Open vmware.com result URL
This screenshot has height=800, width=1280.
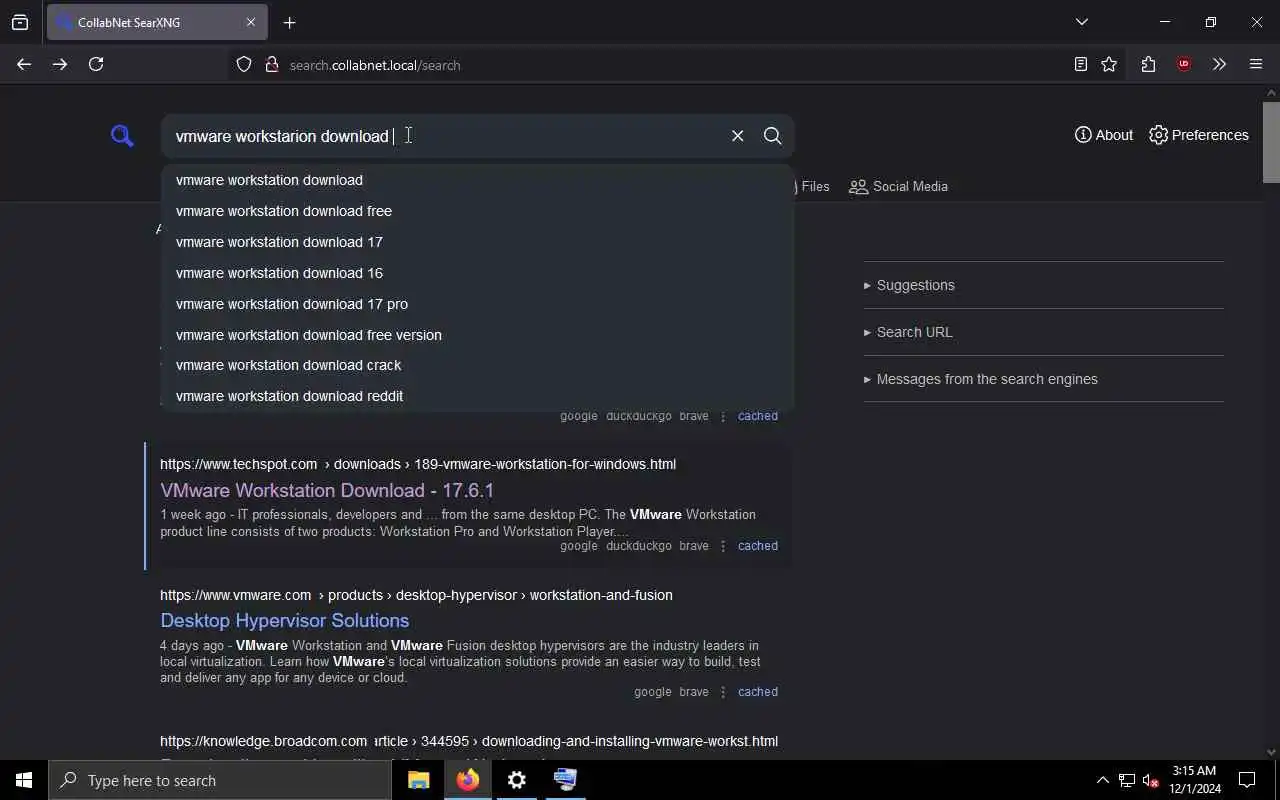pyautogui.click(x=416, y=595)
